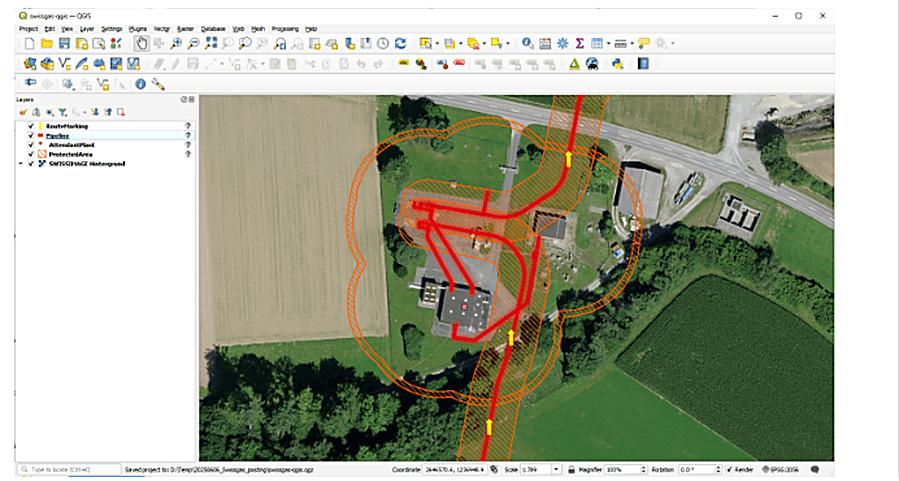Open the Plugins menu
The width and height of the screenshot is (899, 481).
pyautogui.click(x=138, y=29)
